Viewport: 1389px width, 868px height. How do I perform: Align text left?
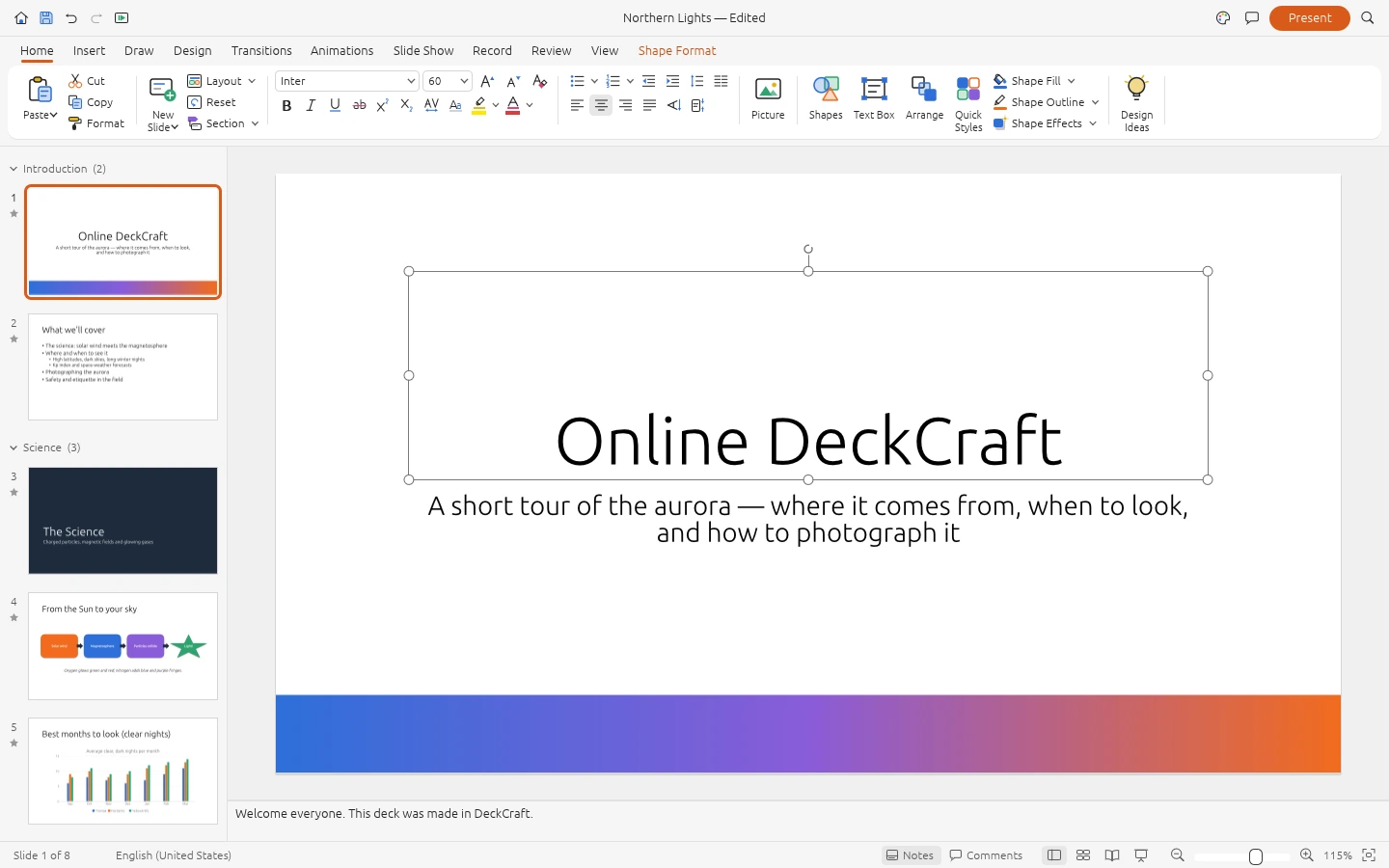[x=577, y=105]
